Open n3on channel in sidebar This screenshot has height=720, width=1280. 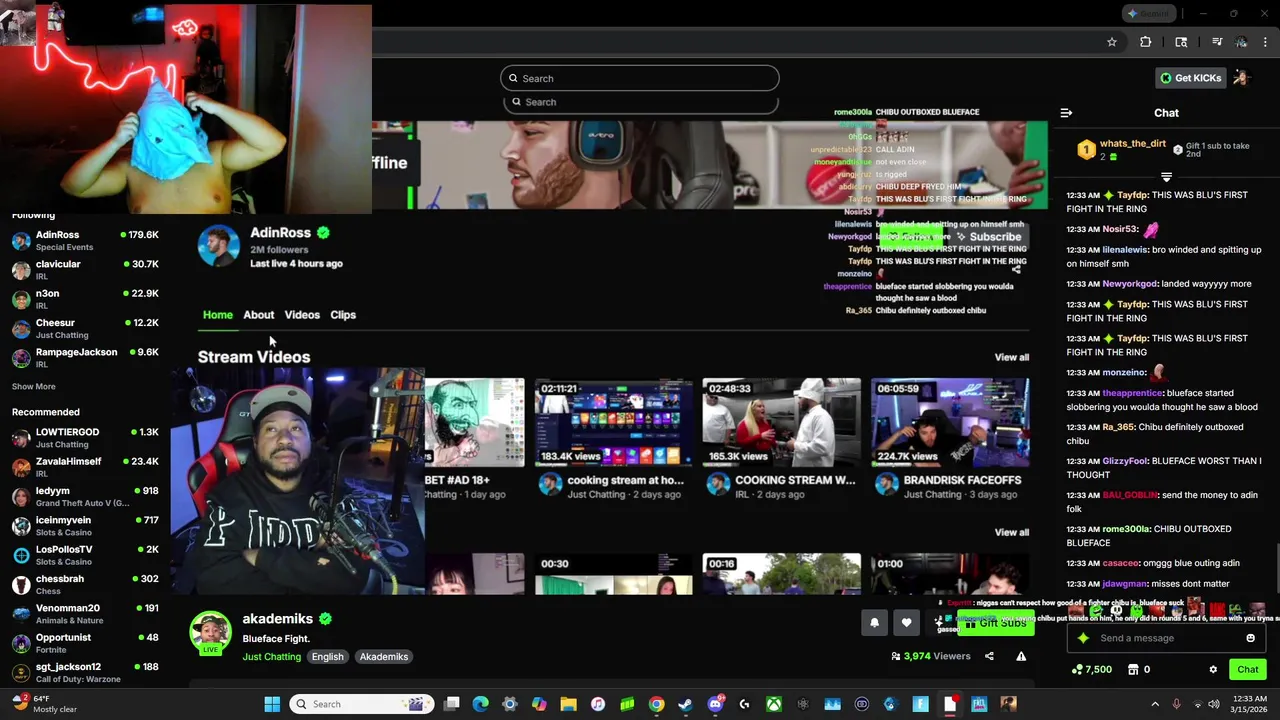coord(85,299)
